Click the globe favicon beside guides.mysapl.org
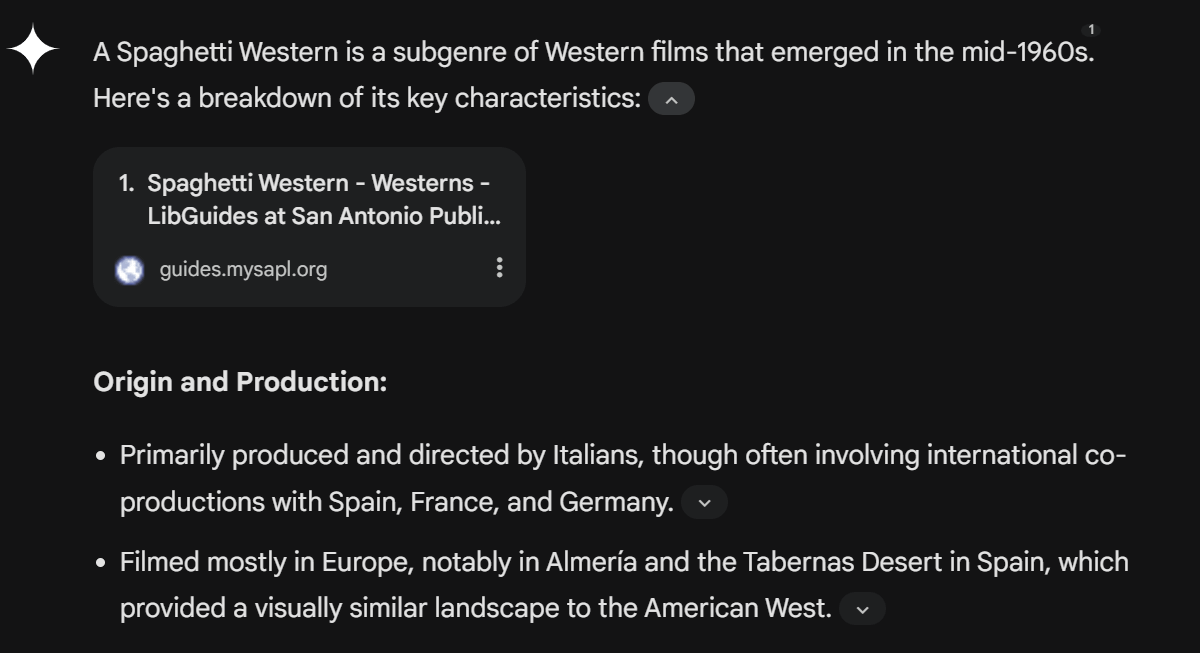Image resolution: width=1200 pixels, height=653 pixels. click(x=129, y=269)
